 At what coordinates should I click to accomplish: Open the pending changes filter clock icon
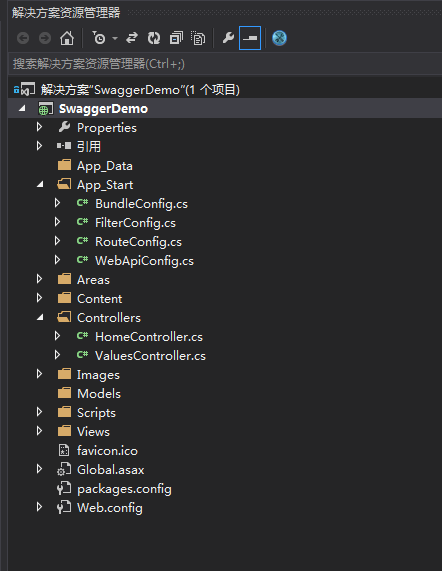coord(99,38)
